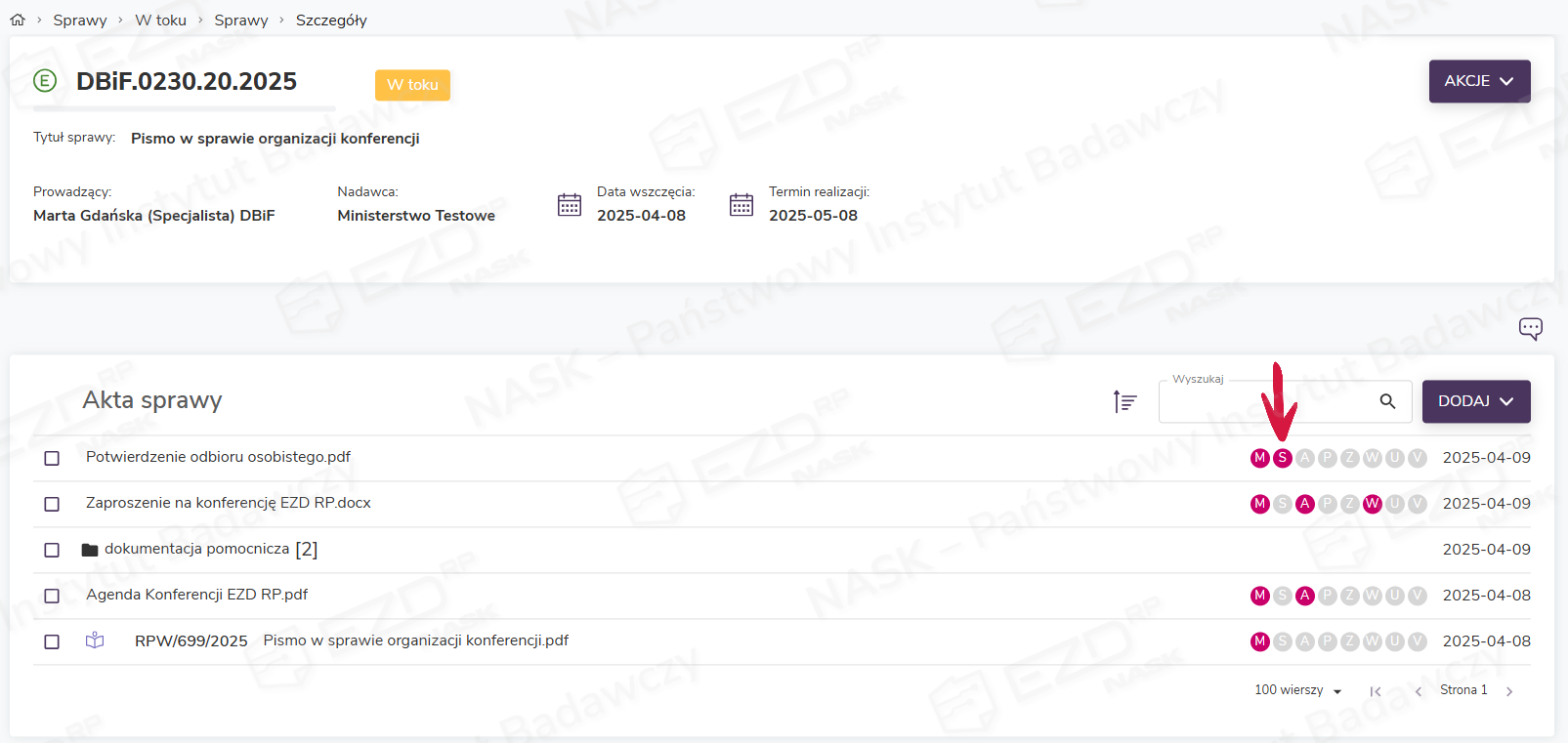The width and height of the screenshot is (1568, 743).
Task: Click the sort order icon in Akta sprawy
Action: coord(1124,401)
